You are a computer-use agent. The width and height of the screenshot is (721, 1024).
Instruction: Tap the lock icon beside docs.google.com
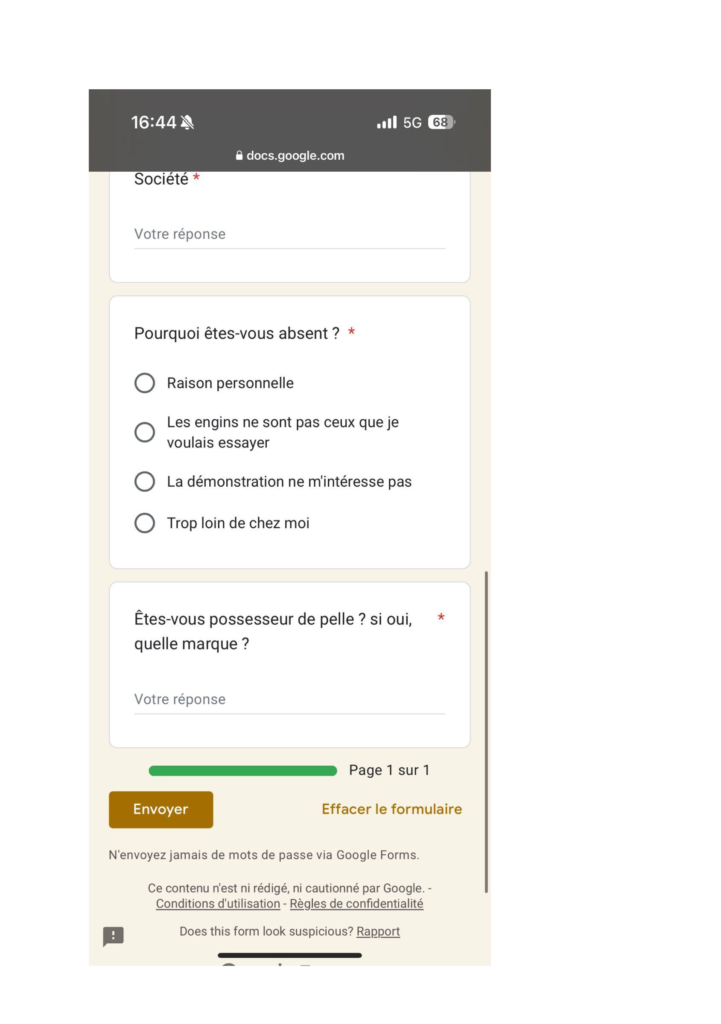click(239, 155)
